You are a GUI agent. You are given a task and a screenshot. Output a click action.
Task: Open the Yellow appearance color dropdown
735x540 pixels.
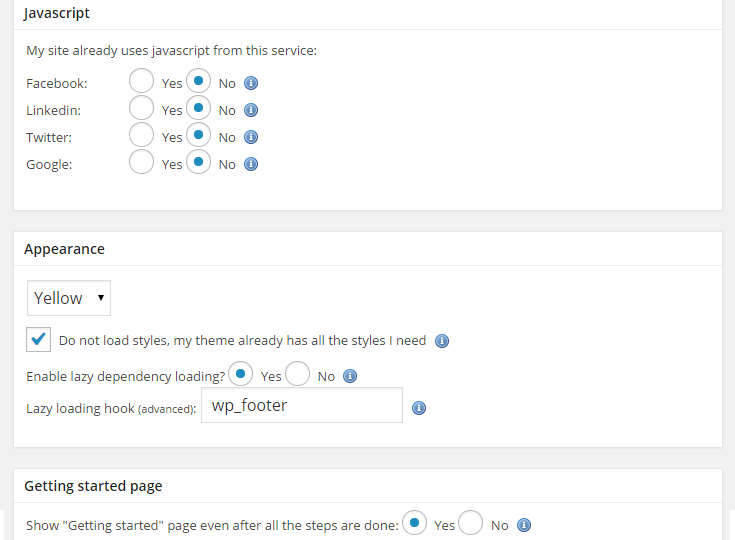pos(69,298)
